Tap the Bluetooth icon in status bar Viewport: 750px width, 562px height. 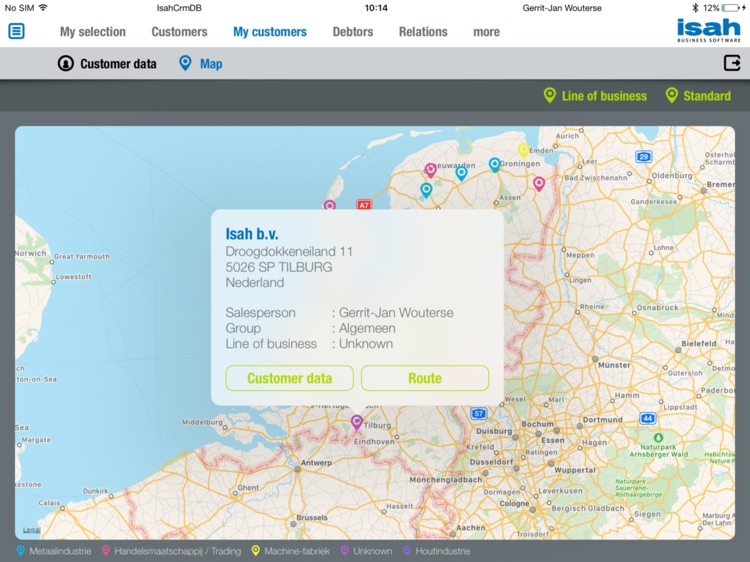tap(695, 8)
